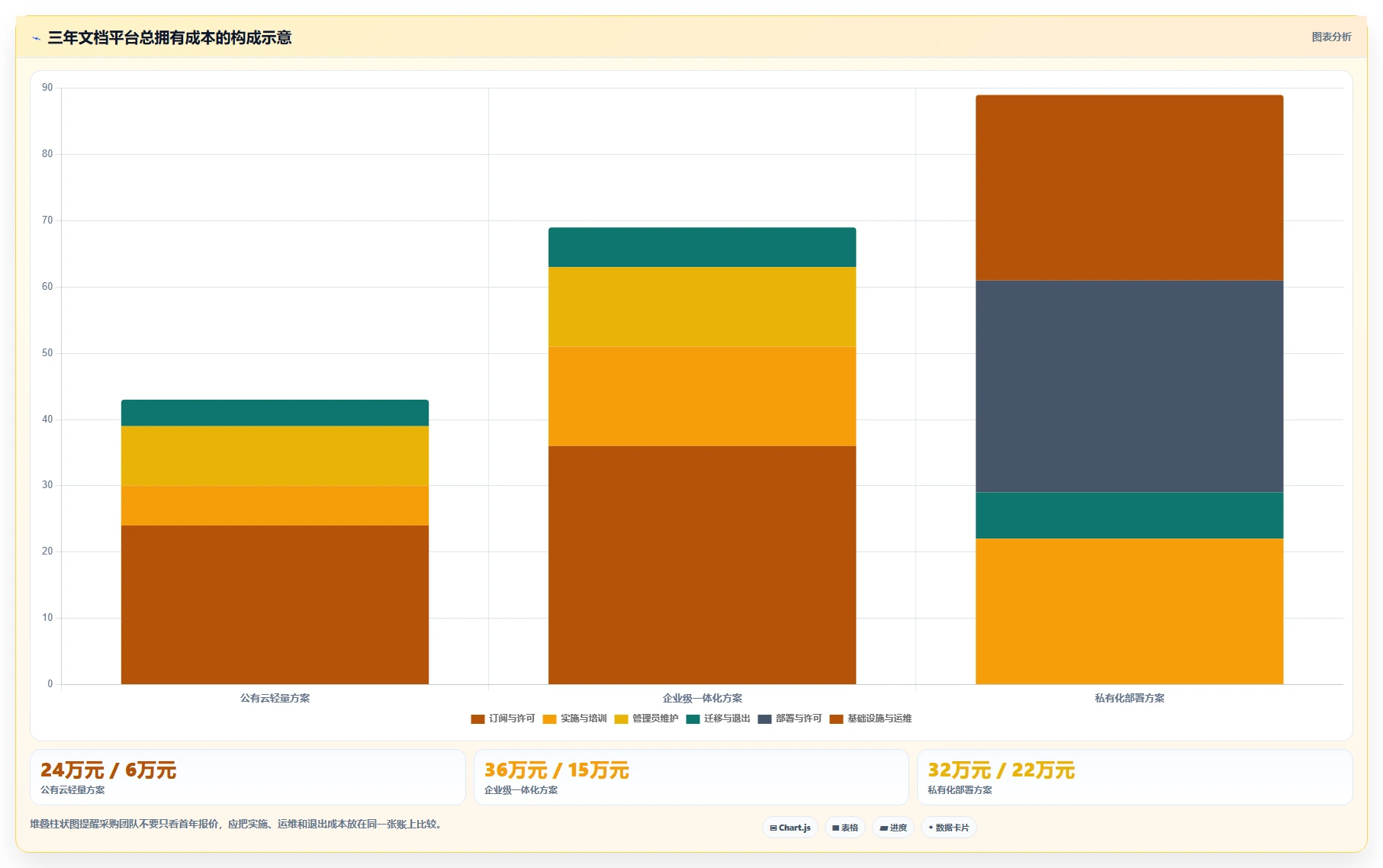Viewport: 1383px width, 868px height.
Task: Click the brown segment of 企业级一体化方案 bar
Action: [x=702, y=565]
